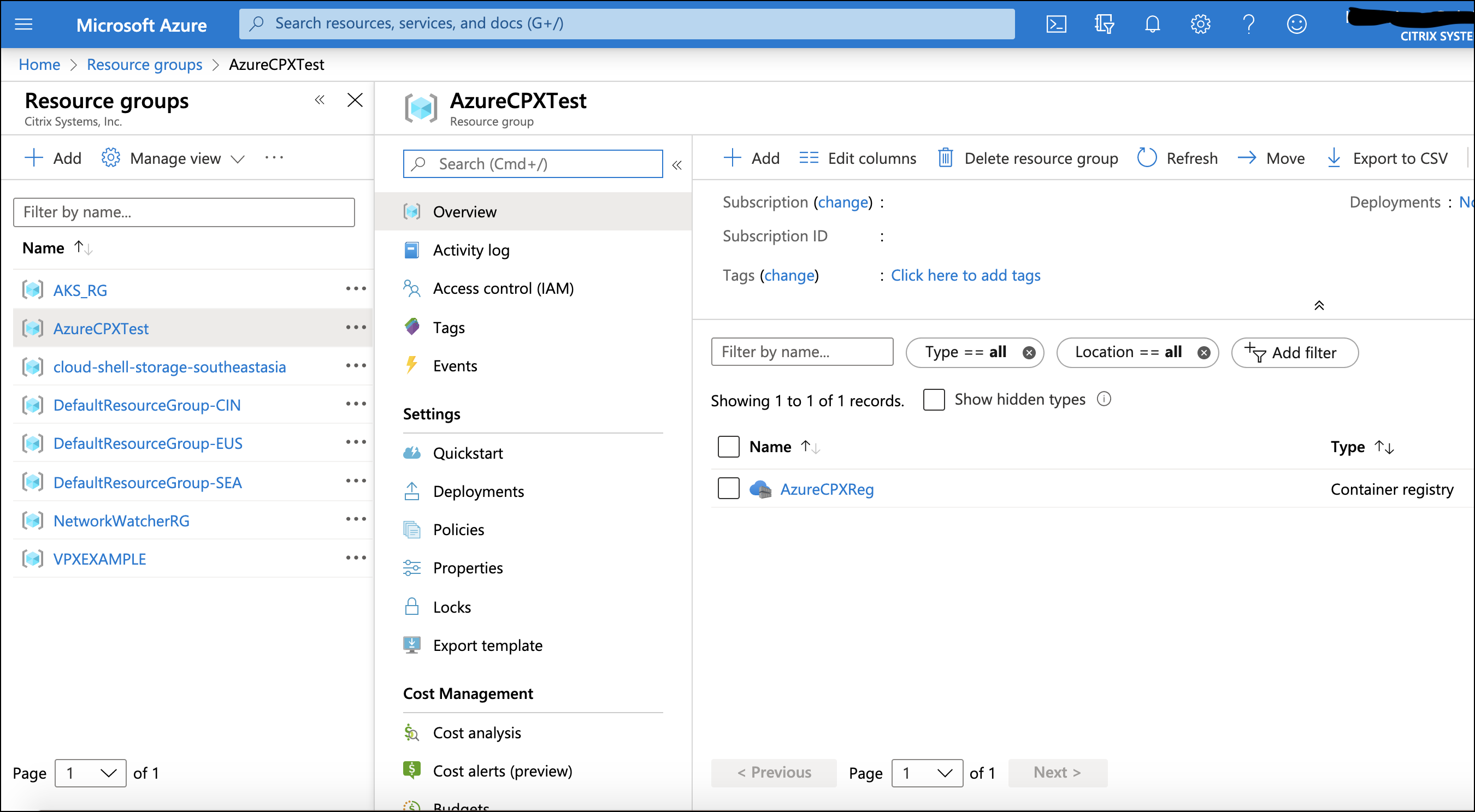Screen dimensions: 1475x812
Task: Open the VPXEXAMPLE resource group
Action: pyautogui.click(x=99, y=559)
